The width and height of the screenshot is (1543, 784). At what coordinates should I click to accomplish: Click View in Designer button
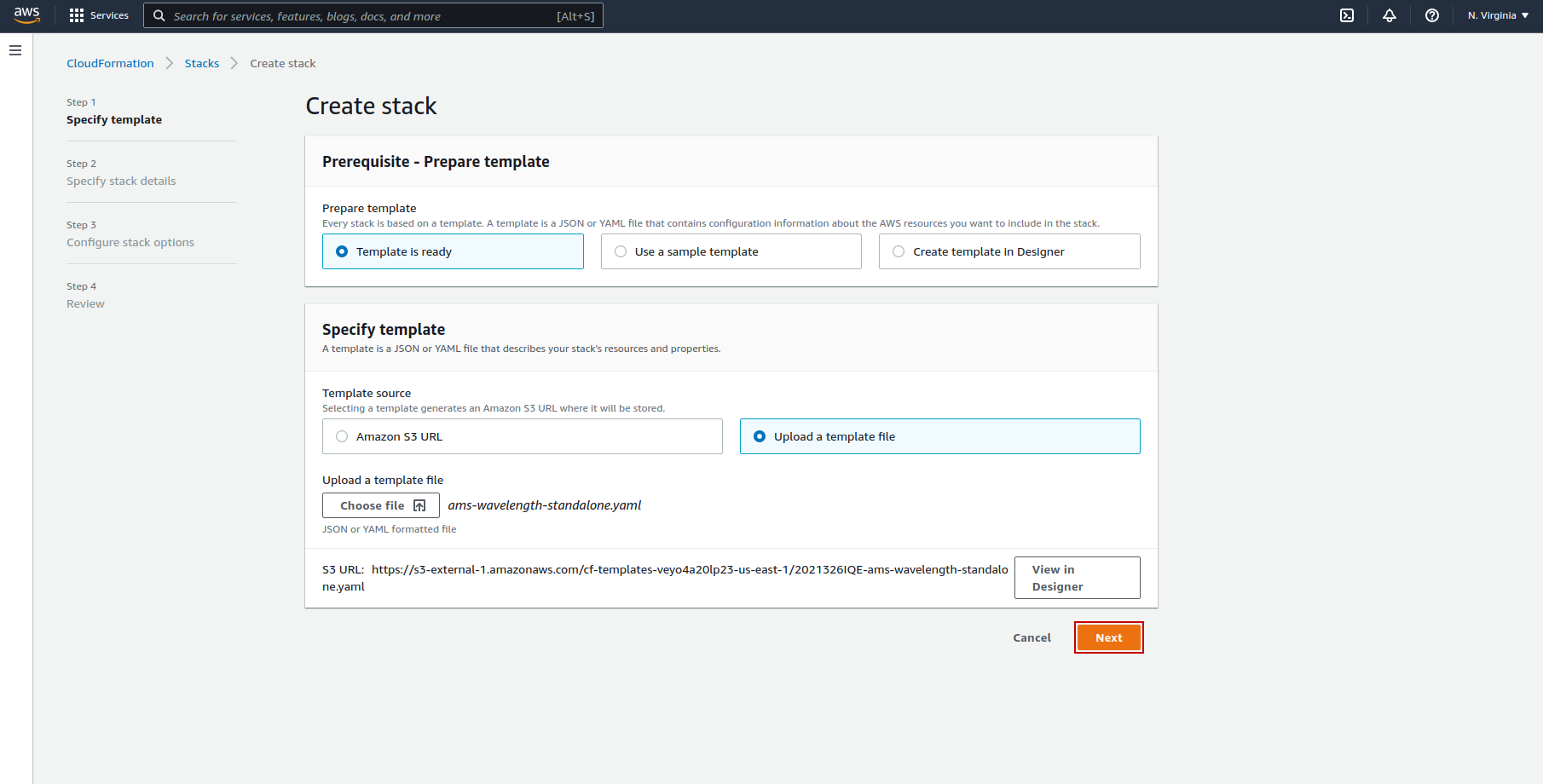[1077, 578]
